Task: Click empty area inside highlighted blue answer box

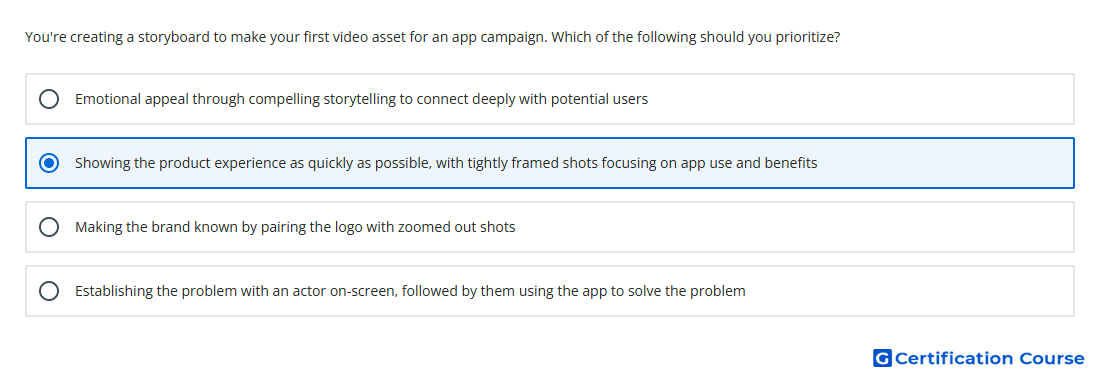Action: (947, 163)
